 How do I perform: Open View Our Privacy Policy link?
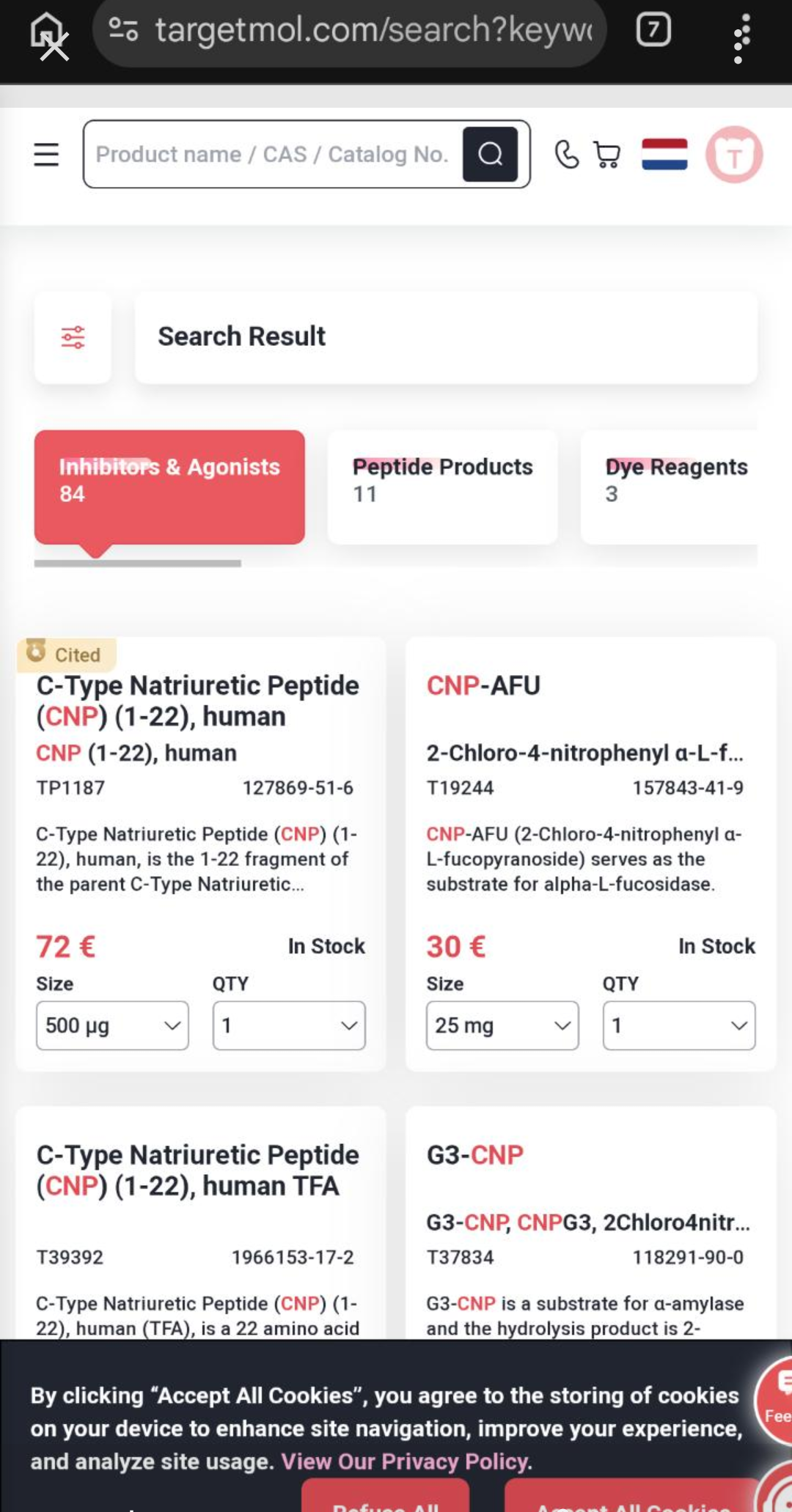click(x=406, y=1461)
